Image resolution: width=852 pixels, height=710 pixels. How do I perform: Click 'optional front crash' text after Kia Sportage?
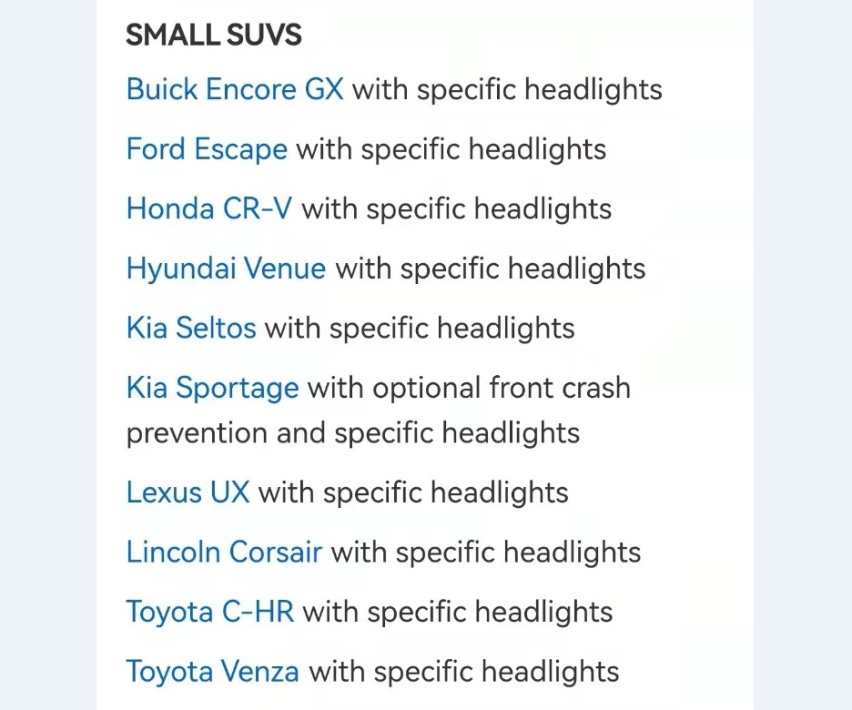(x=501, y=388)
